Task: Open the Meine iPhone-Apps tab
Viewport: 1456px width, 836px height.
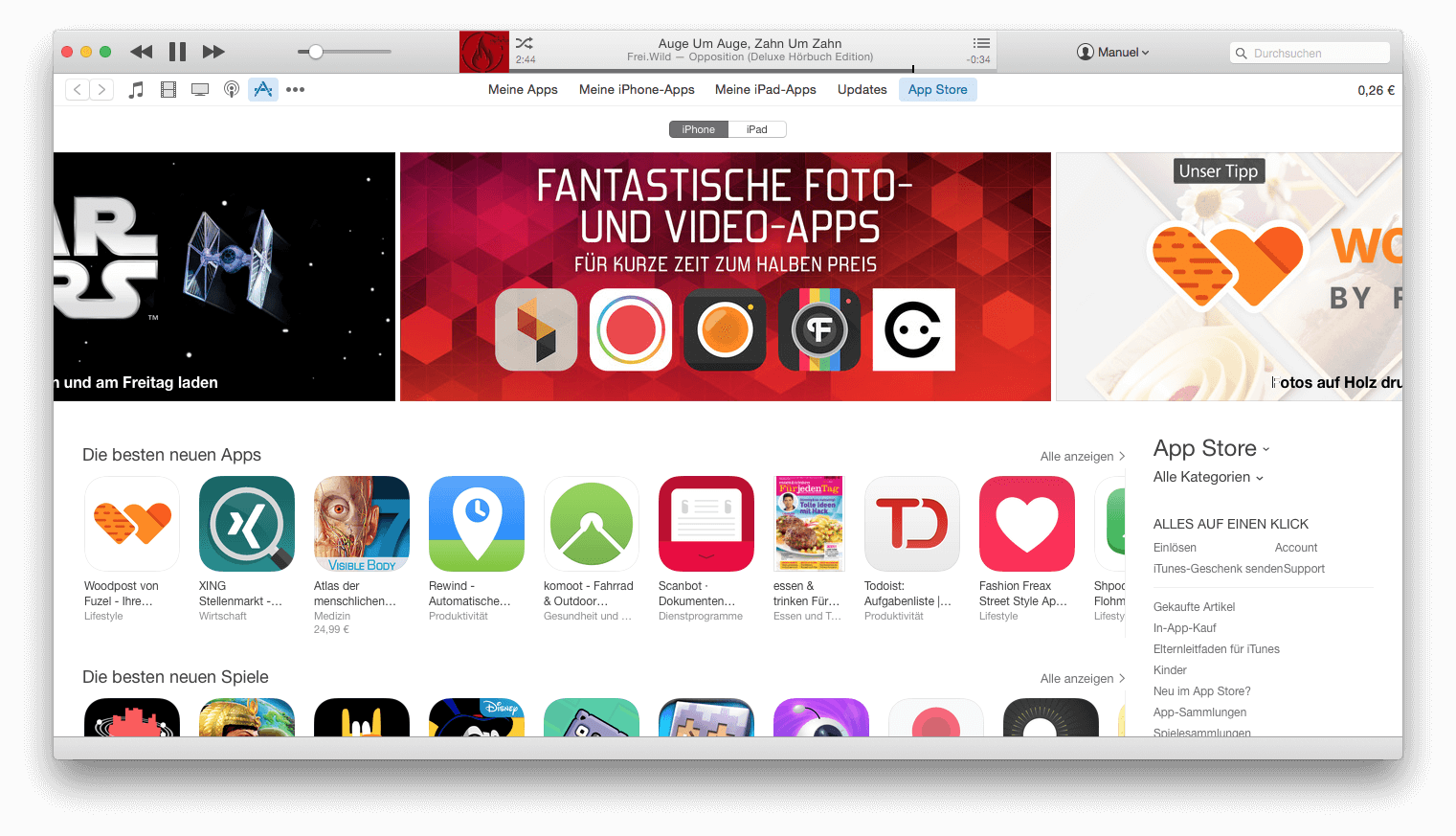Action: pos(637,90)
